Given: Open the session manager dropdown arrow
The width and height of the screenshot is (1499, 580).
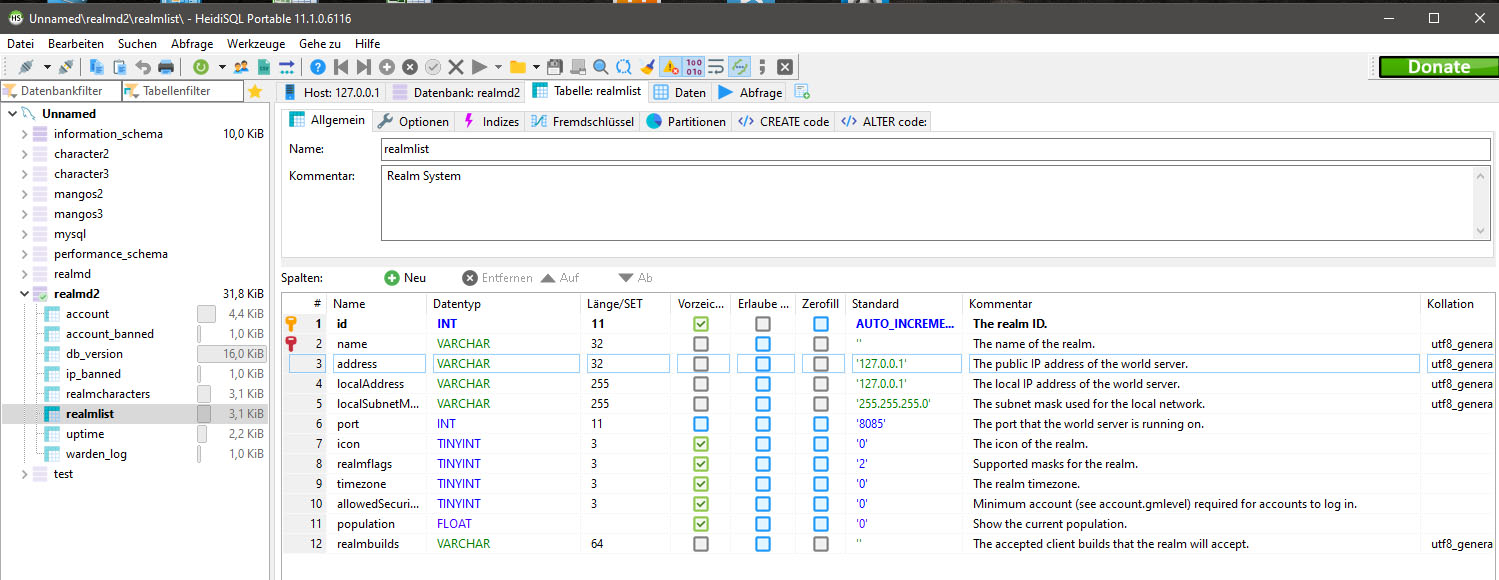Looking at the screenshot, I should [46, 67].
